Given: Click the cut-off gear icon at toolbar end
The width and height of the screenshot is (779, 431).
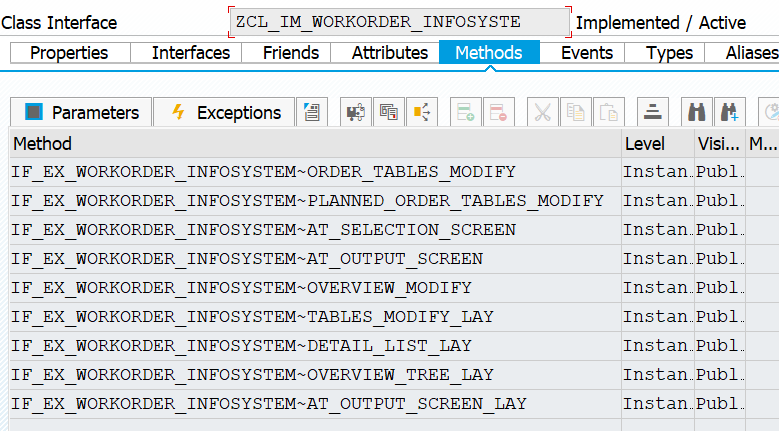Looking at the screenshot, I should coord(769,112).
